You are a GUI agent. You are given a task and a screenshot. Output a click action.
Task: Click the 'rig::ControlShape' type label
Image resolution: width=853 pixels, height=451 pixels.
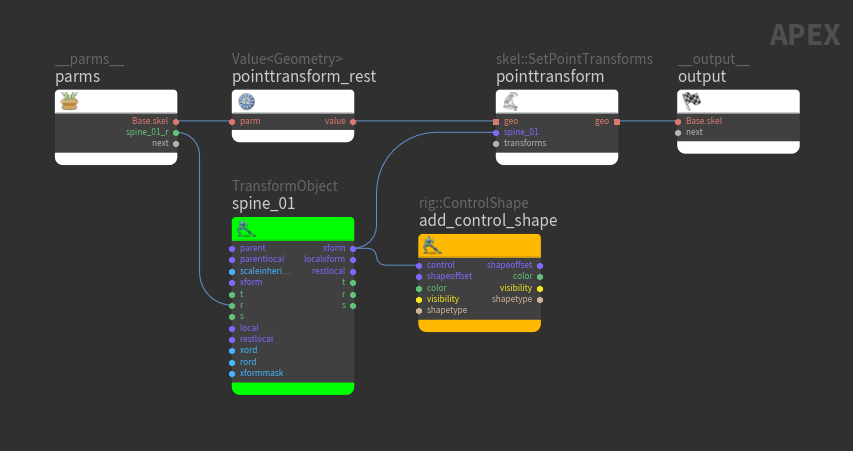(x=473, y=203)
